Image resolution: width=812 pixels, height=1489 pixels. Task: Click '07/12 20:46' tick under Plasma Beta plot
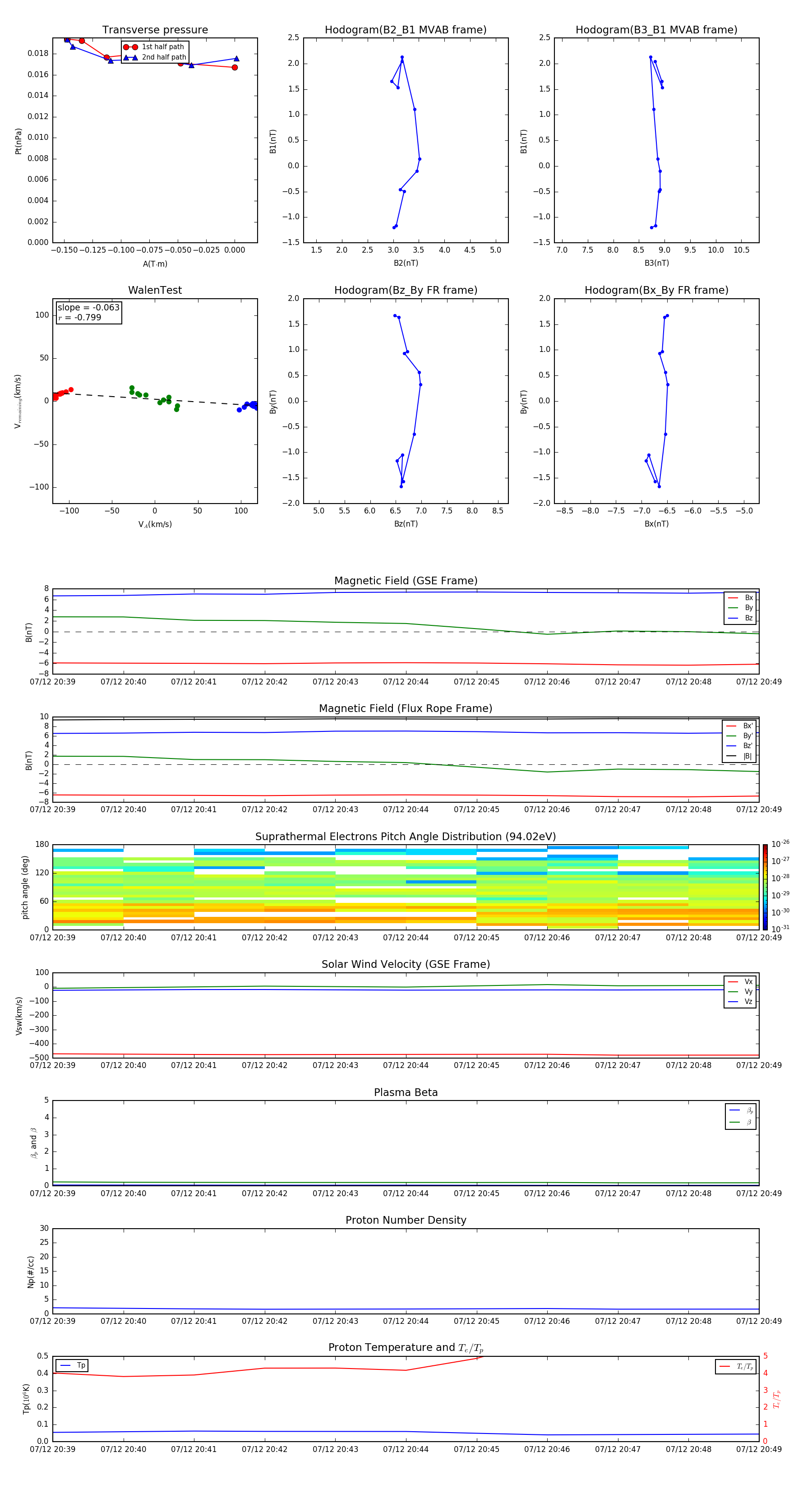[547, 1193]
